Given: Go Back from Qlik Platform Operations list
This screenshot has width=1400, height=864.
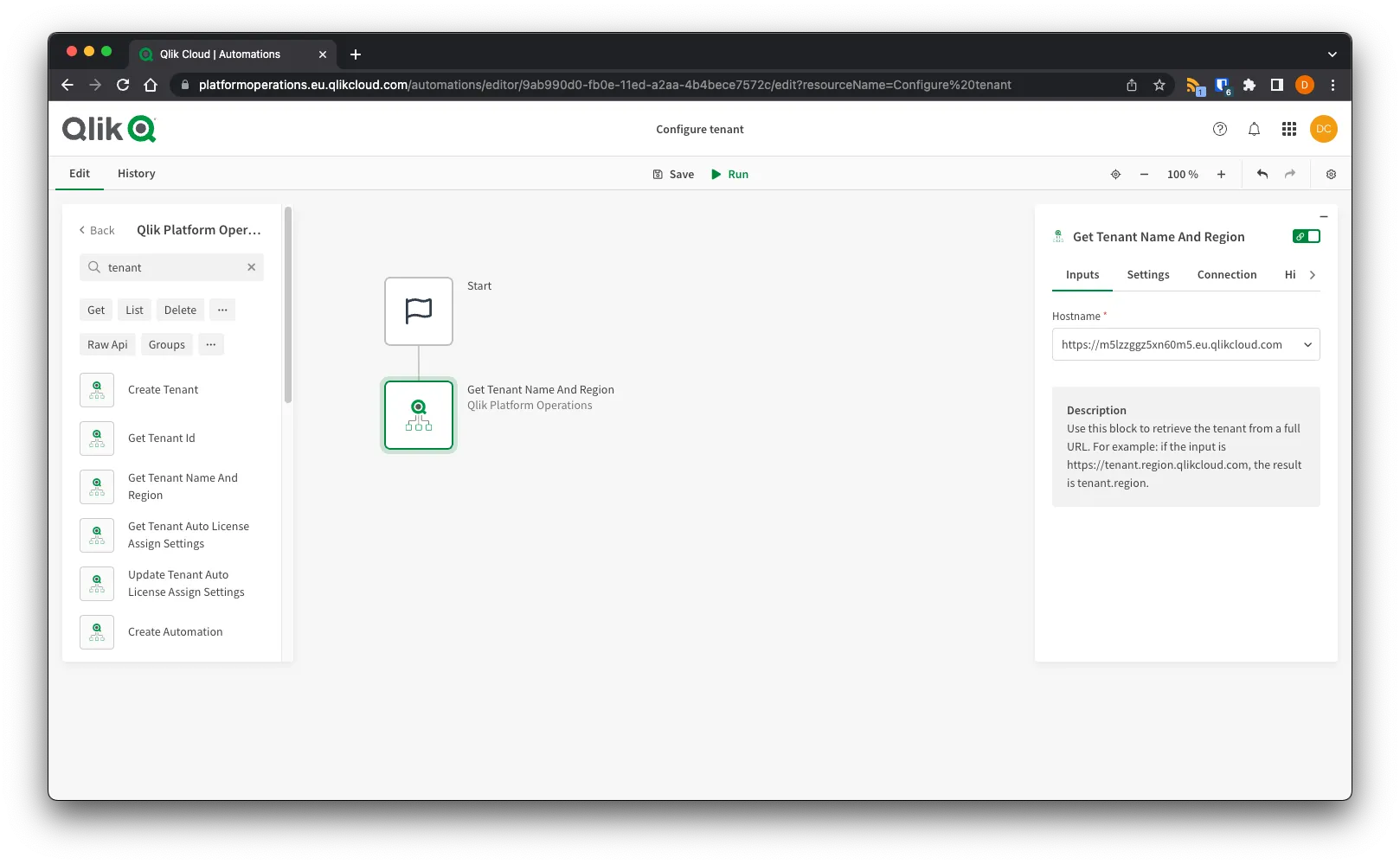Looking at the screenshot, I should point(95,230).
